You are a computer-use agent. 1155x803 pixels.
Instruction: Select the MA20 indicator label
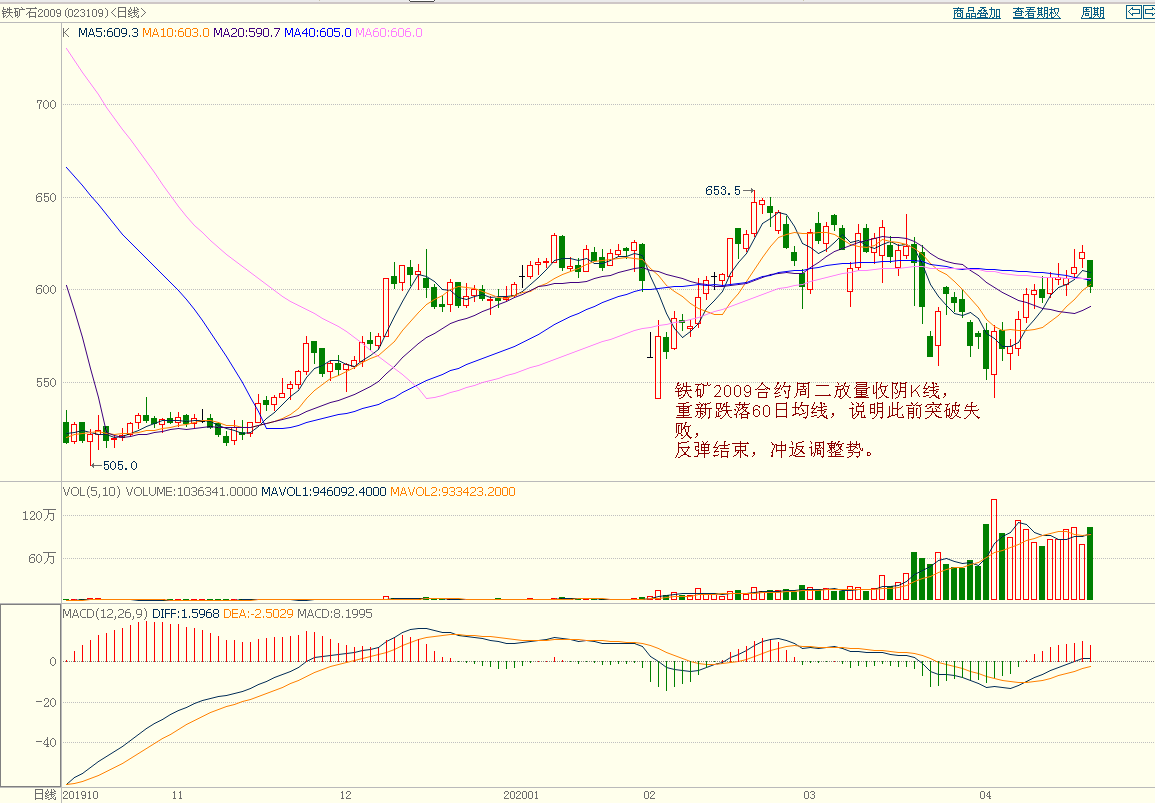247,33
